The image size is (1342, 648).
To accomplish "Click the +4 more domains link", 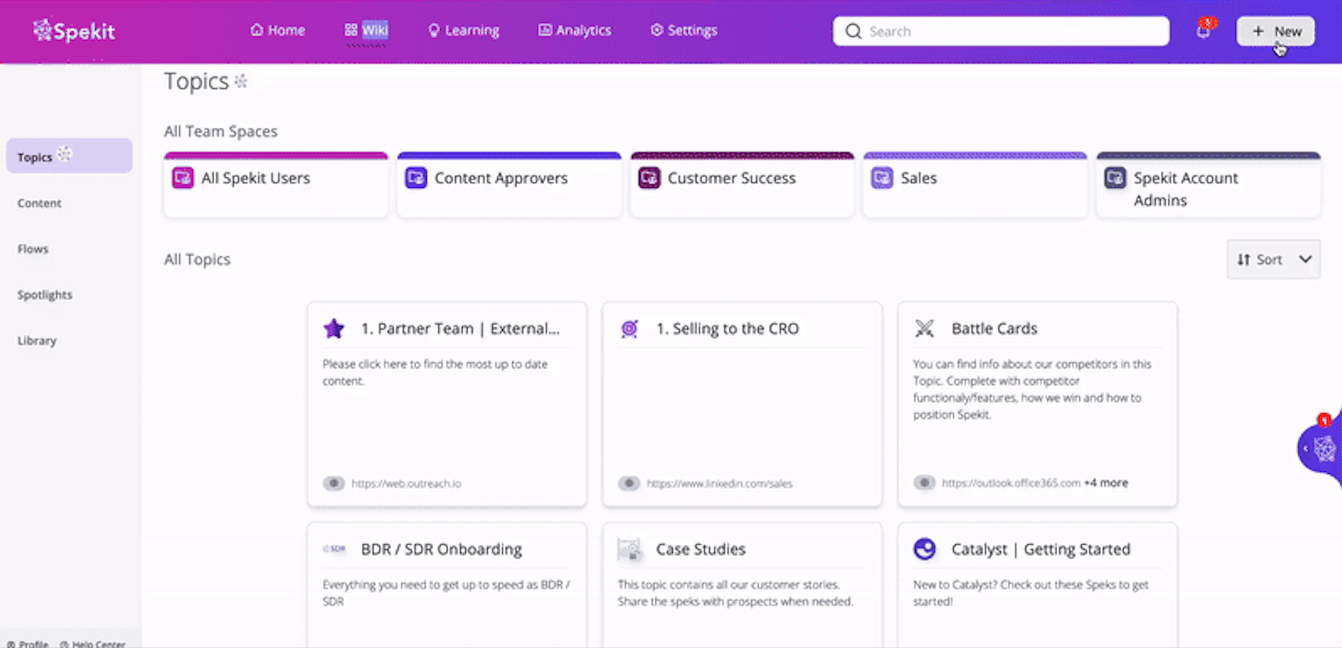I will [1106, 483].
